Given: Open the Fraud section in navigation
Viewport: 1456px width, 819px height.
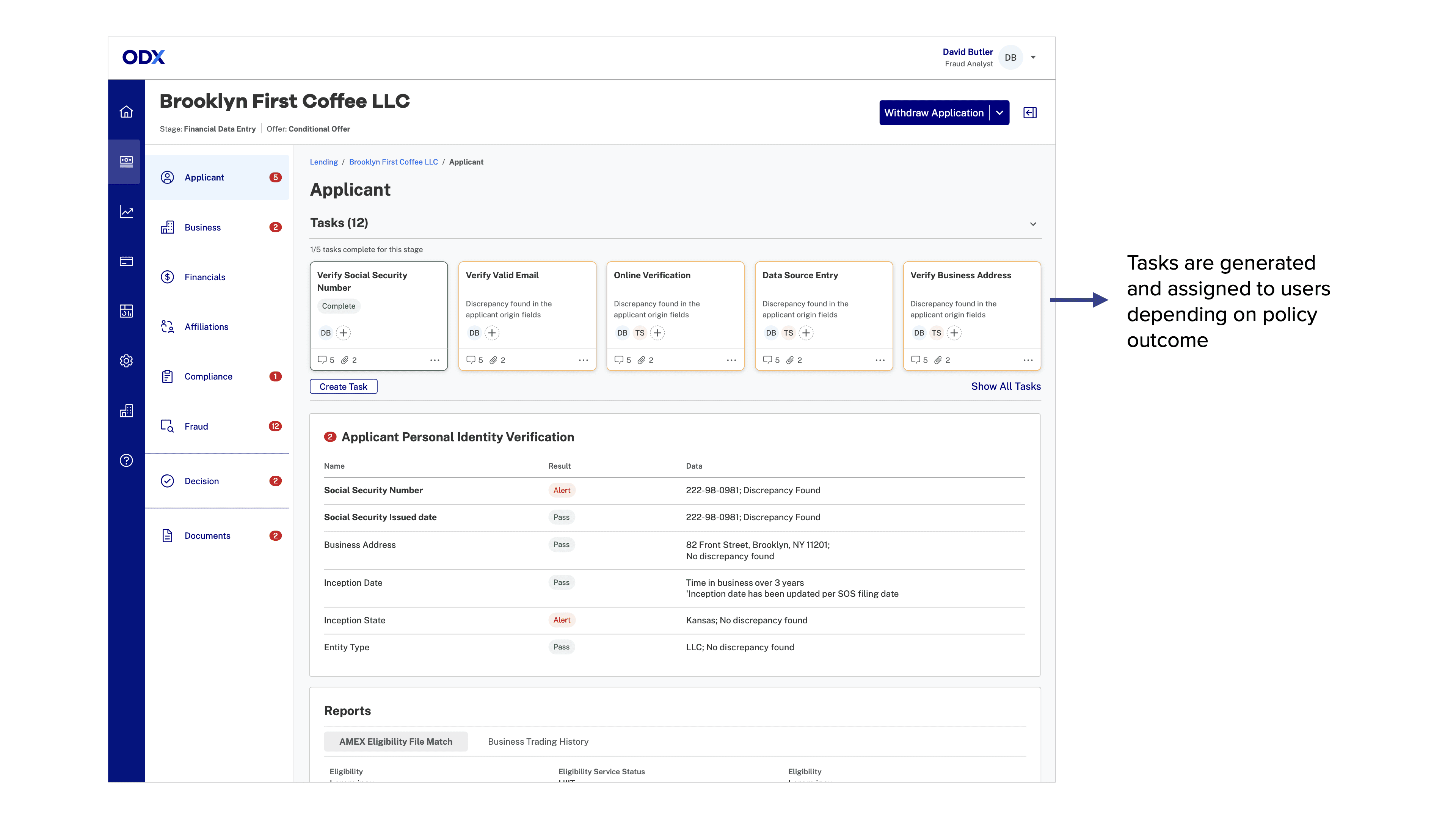Looking at the screenshot, I should [x=196, y=426].
